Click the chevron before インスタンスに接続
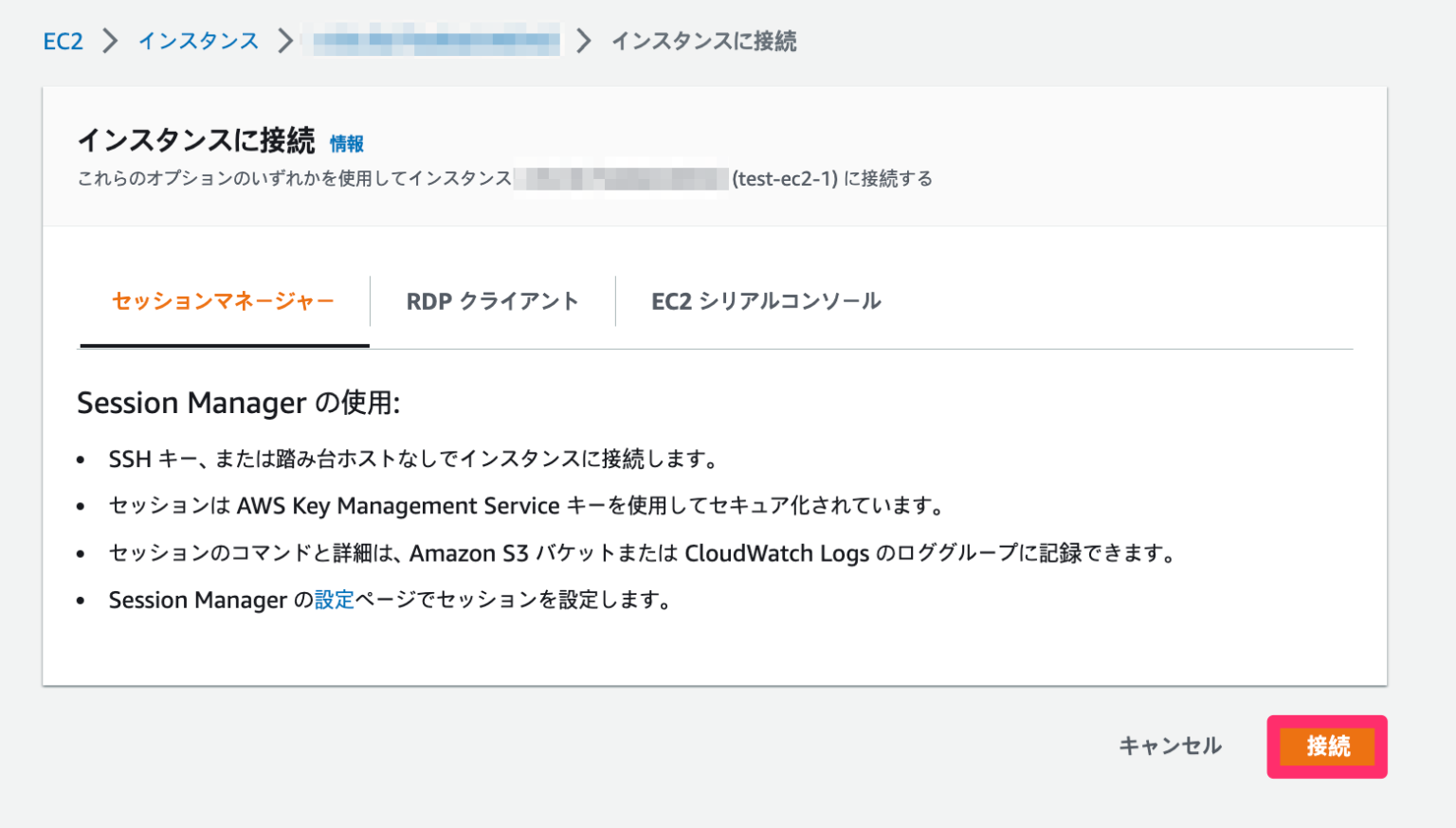1456x828 pixels. point(583,42)
